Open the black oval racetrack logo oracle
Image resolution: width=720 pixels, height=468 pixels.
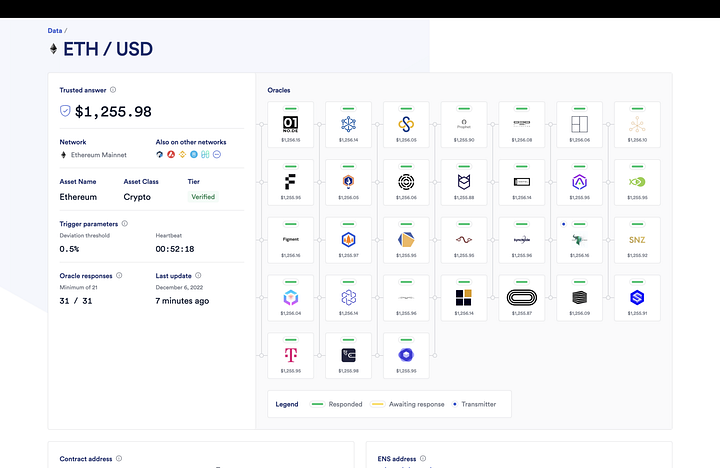(x=522, y=298)
